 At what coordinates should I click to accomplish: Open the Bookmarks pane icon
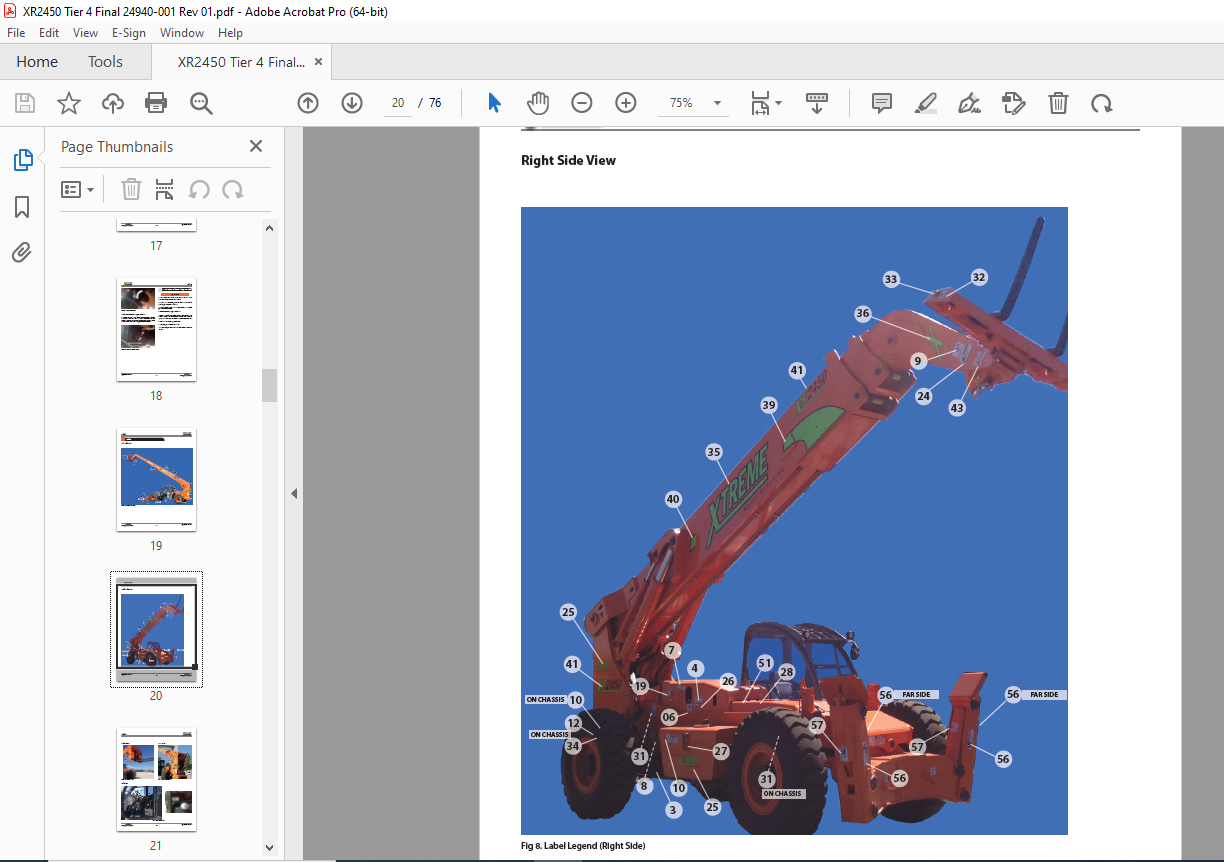pyautogui.click(x=22, y=206)
